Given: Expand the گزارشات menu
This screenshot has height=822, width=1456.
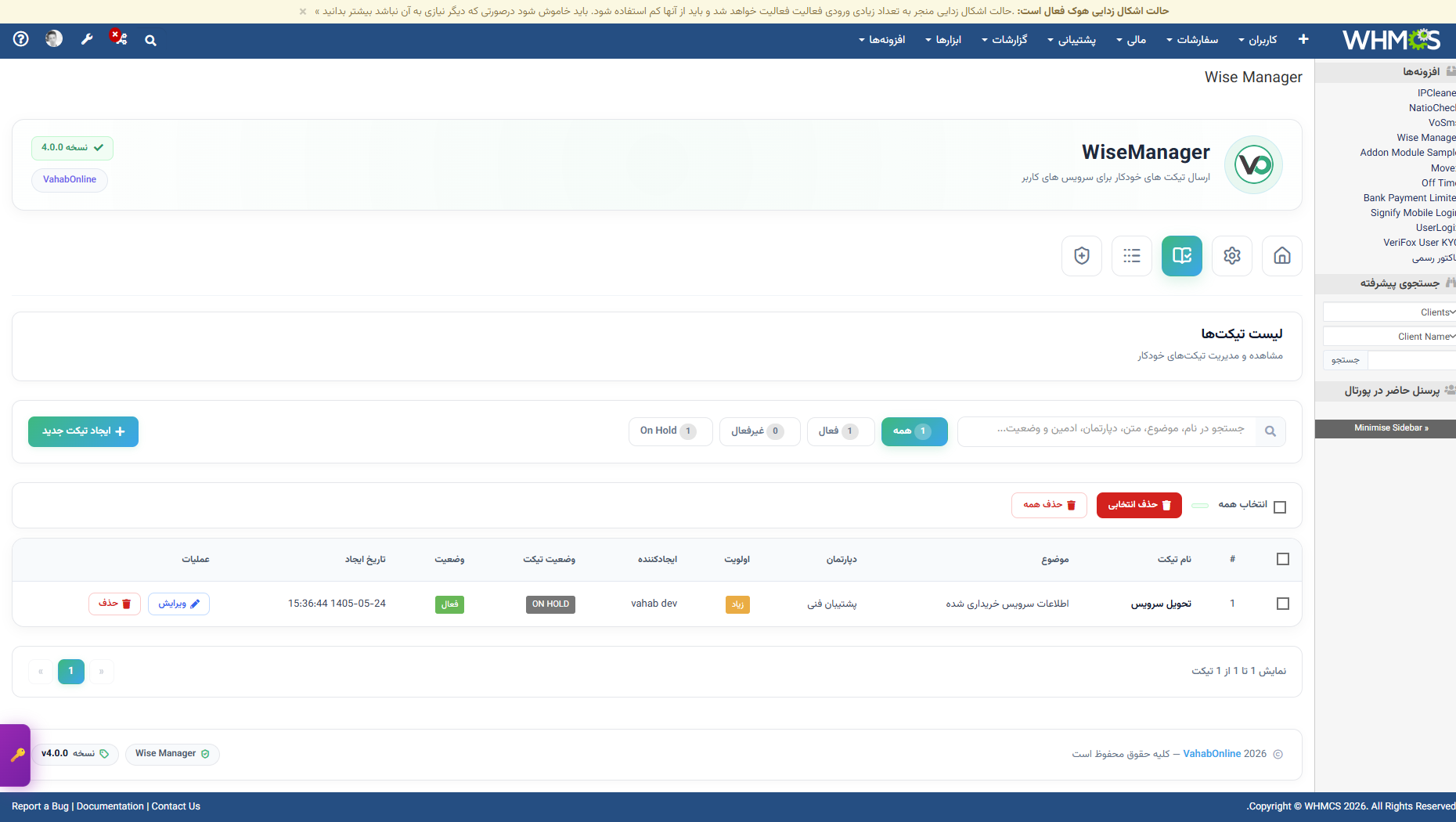Looking at the screenshot, I should coord(1004,40).
